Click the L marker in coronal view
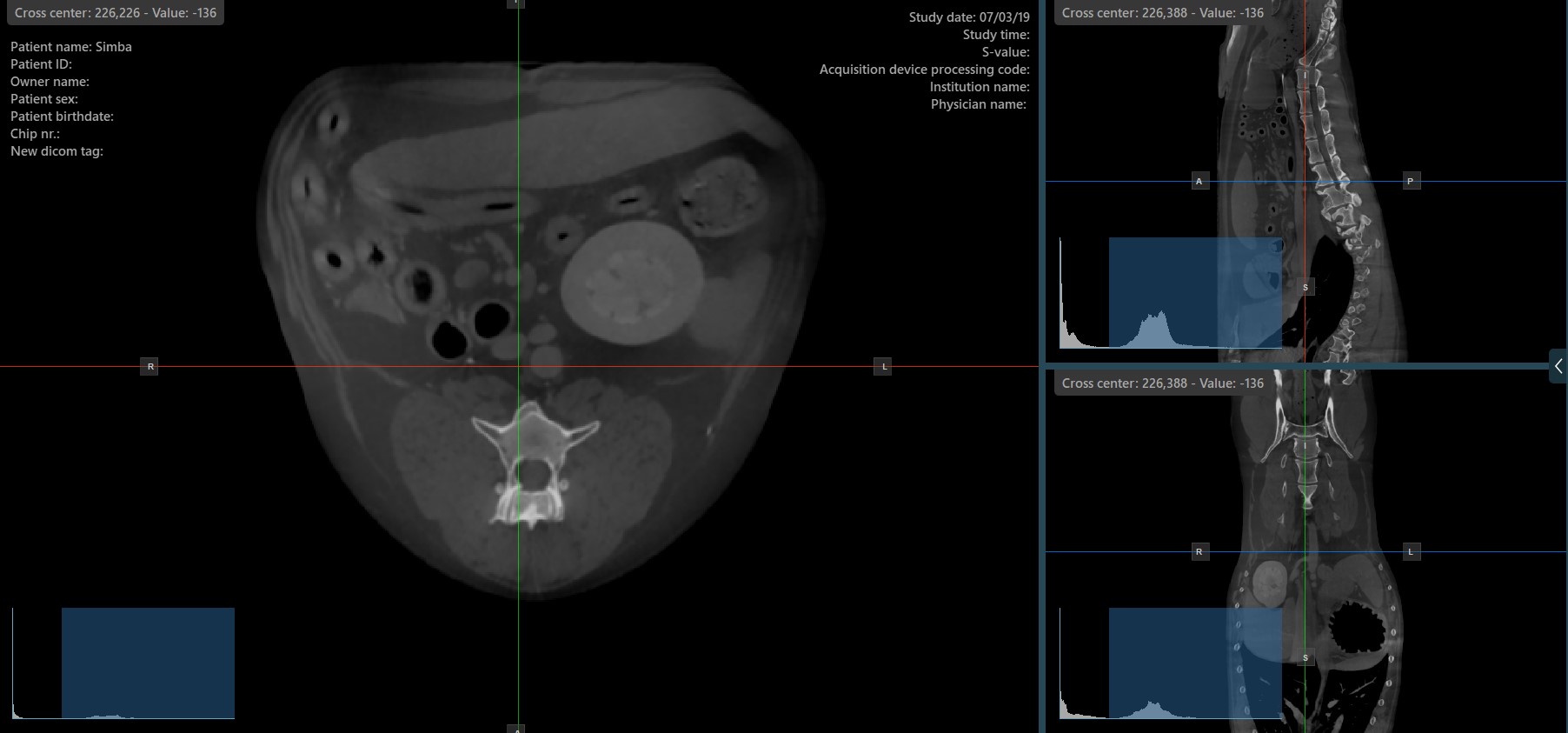1568x733 pixels. pyautogui.click(x=1411, y=552)
